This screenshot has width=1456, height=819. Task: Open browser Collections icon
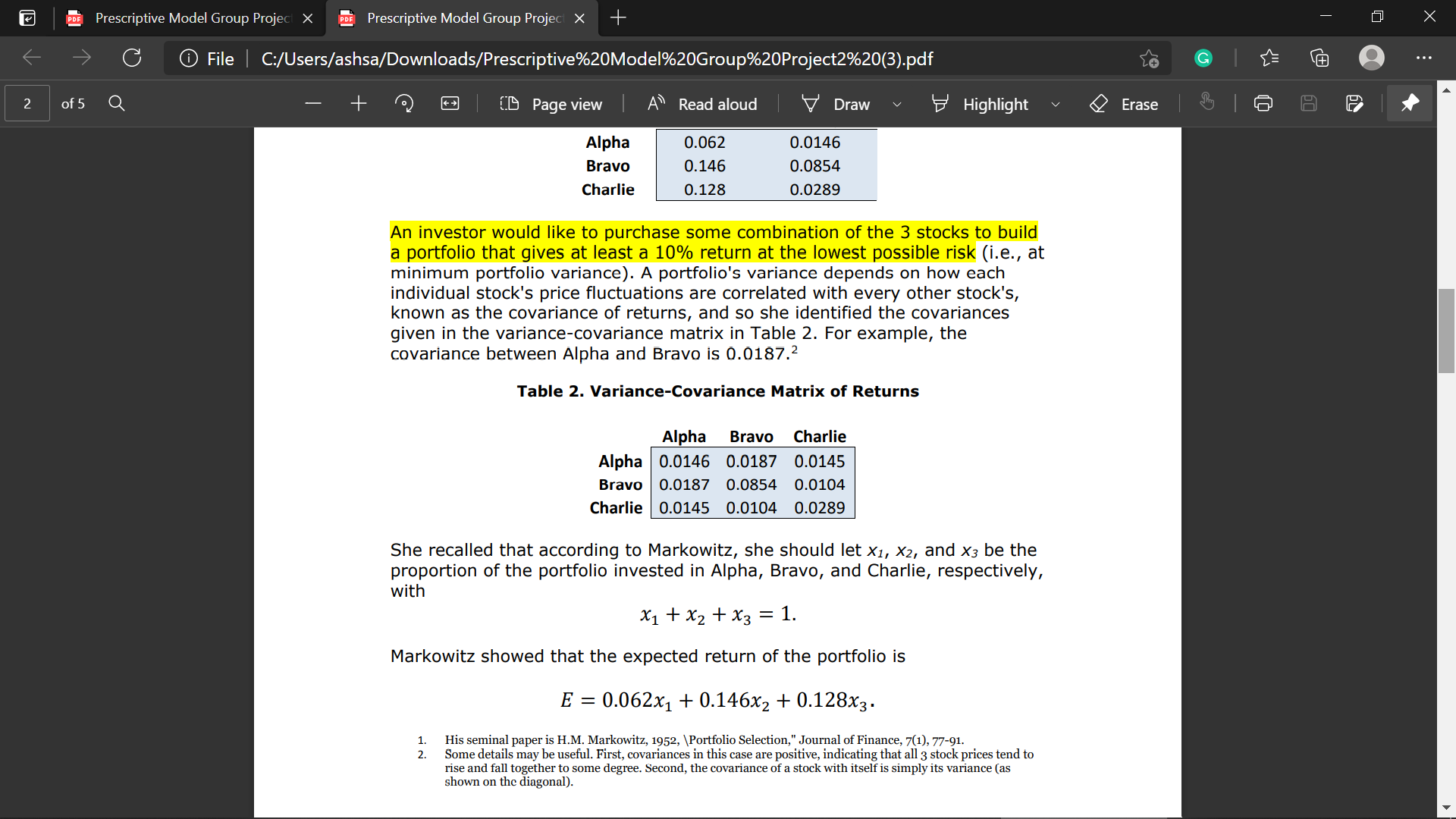coord(1319,58)
